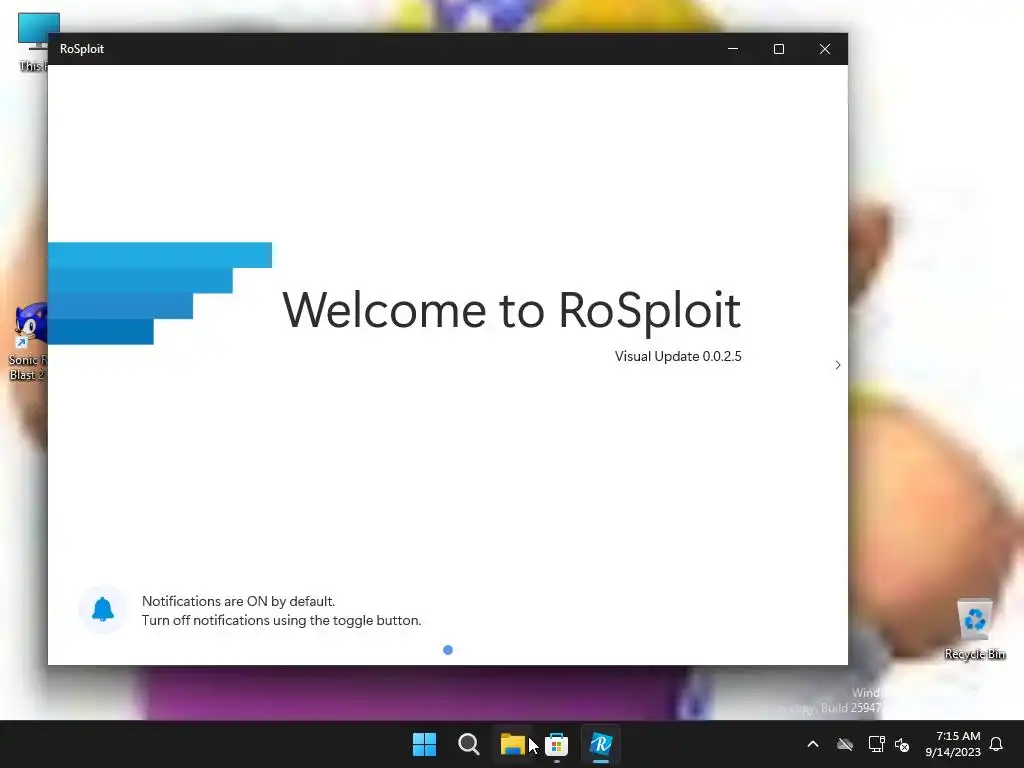Open network status tray icon

[x=876, y=744]
